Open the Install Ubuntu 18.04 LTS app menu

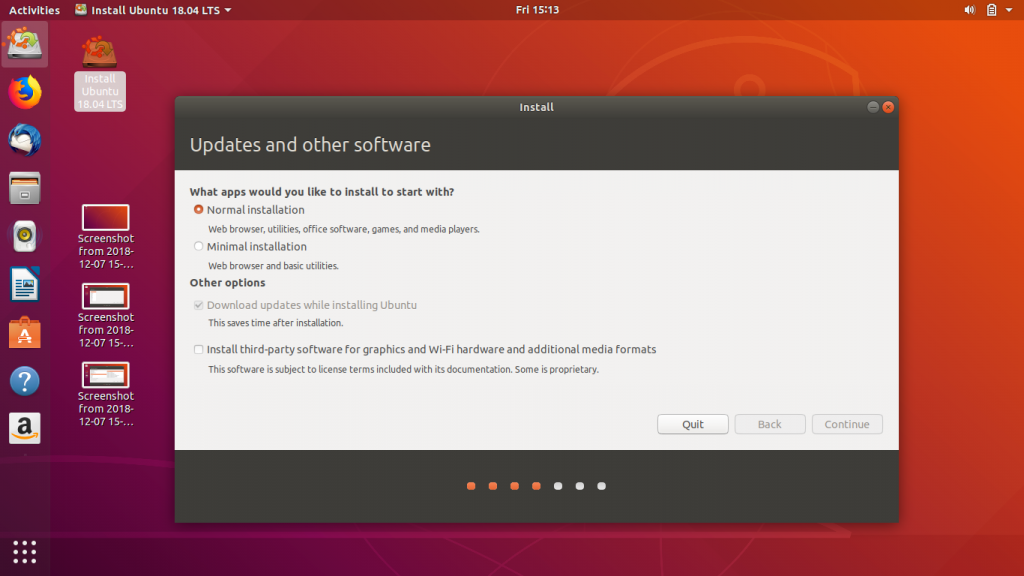153,10
